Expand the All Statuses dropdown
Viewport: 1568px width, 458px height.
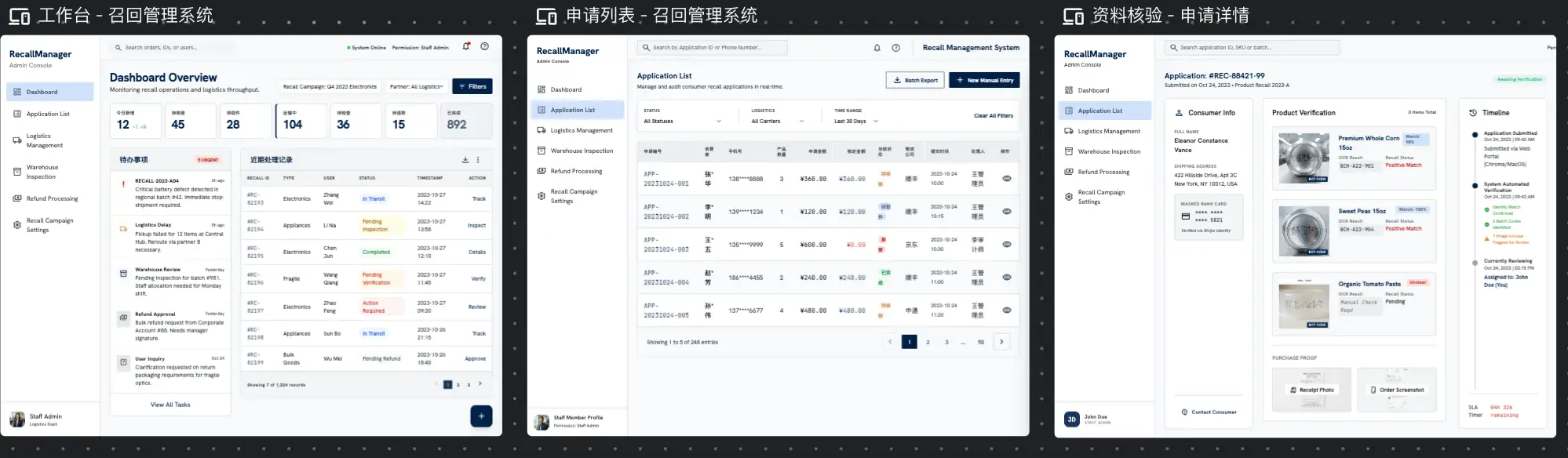683,122
